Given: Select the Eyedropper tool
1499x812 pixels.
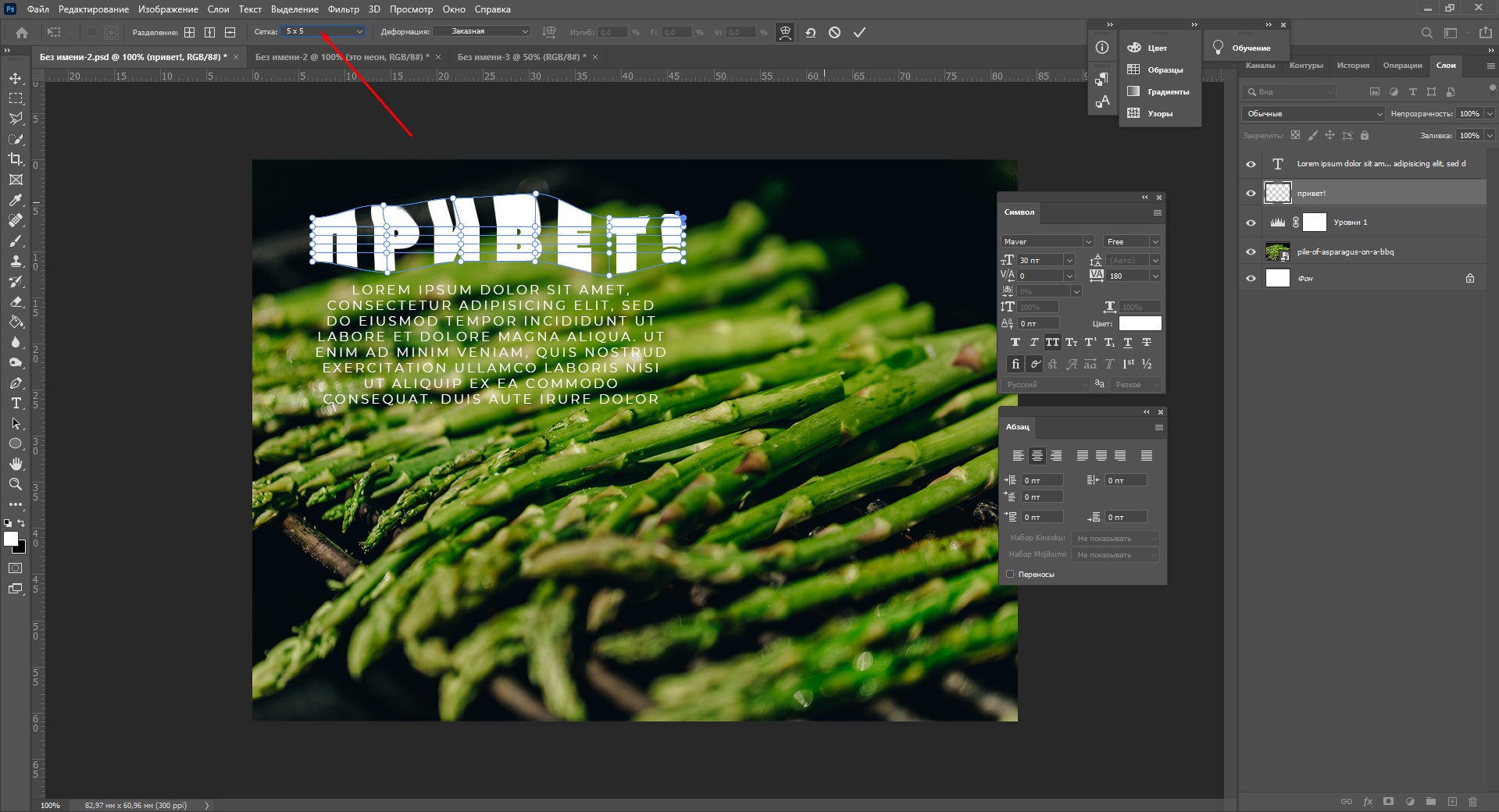Looking at the screenshot, I should 16,201.
